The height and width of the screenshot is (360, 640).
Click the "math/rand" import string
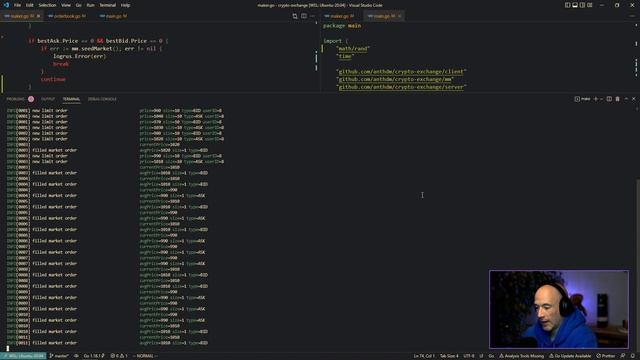pyautogui.click(x=353, y=49)
